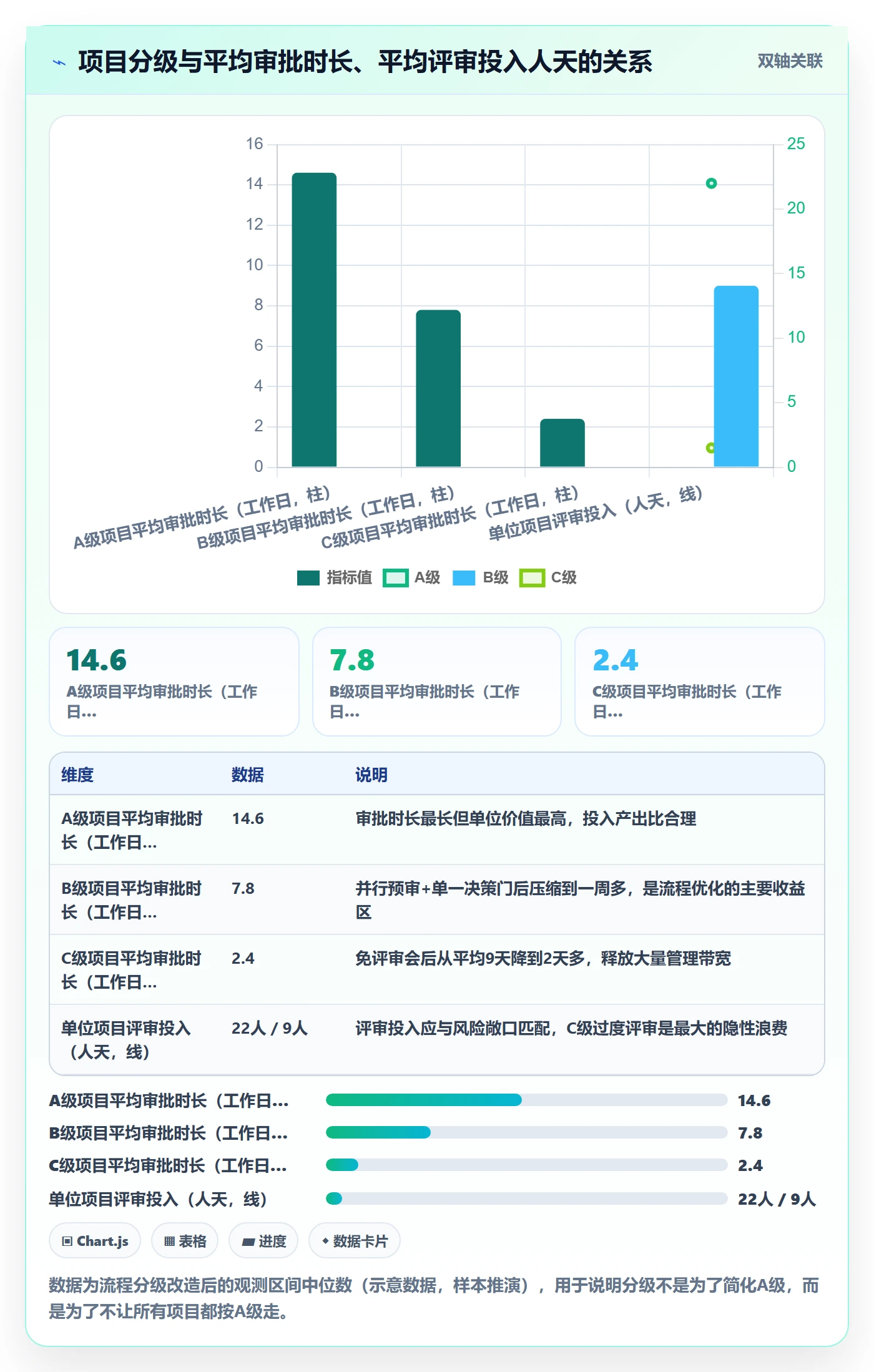
Task: Click the 7.8 cell in the table
Action: pyautogui.click(x=243, y=888)
